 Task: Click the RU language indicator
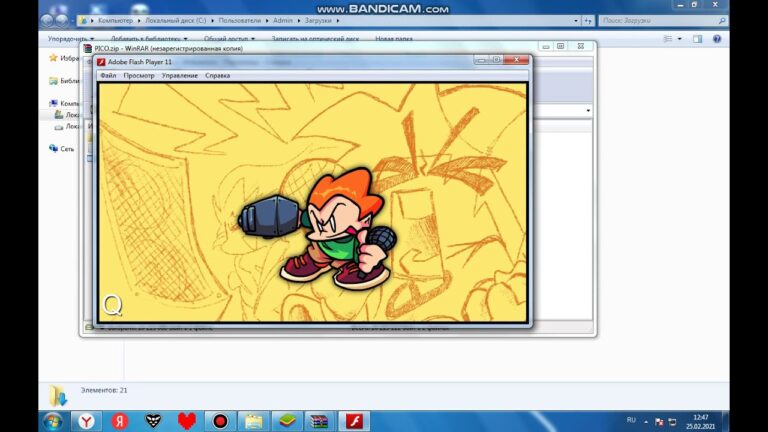631,420
